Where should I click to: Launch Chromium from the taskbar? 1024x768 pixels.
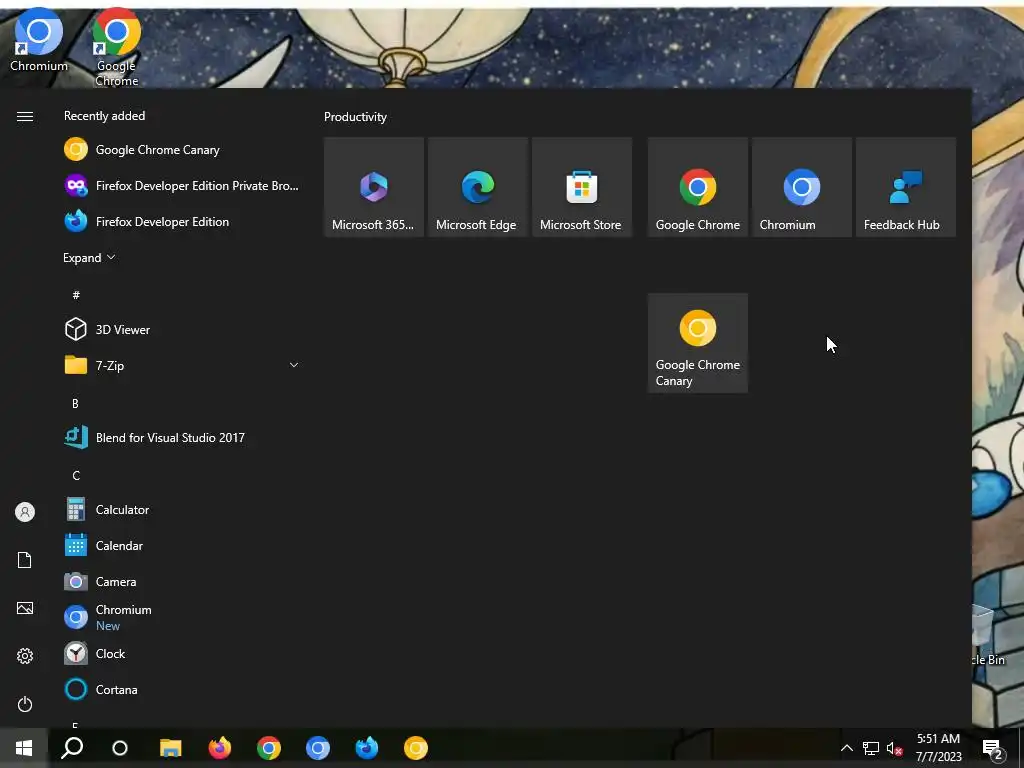pyautogui.click(x=317, y=748)
